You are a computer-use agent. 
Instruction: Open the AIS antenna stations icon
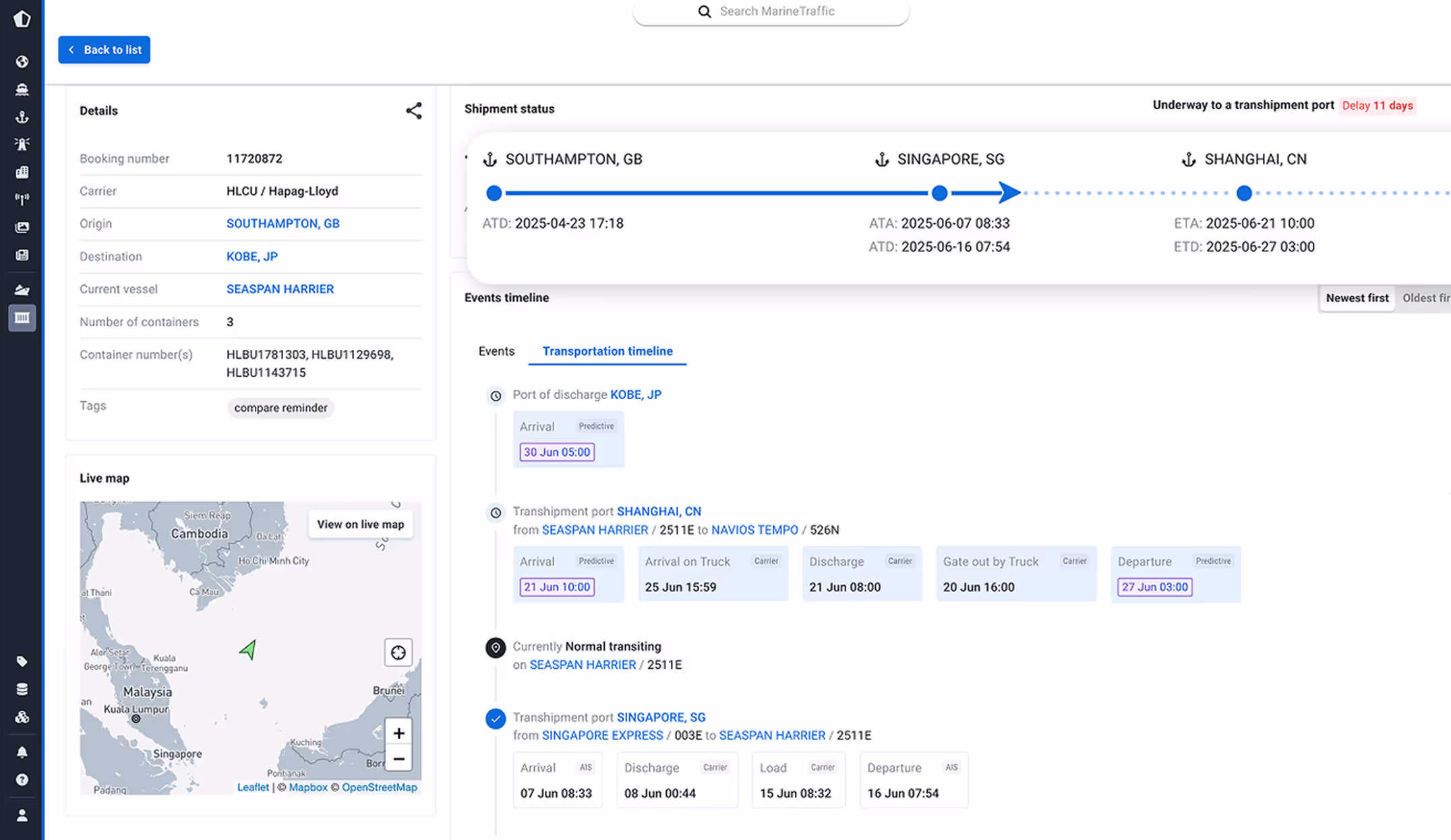tap(22, 199)
